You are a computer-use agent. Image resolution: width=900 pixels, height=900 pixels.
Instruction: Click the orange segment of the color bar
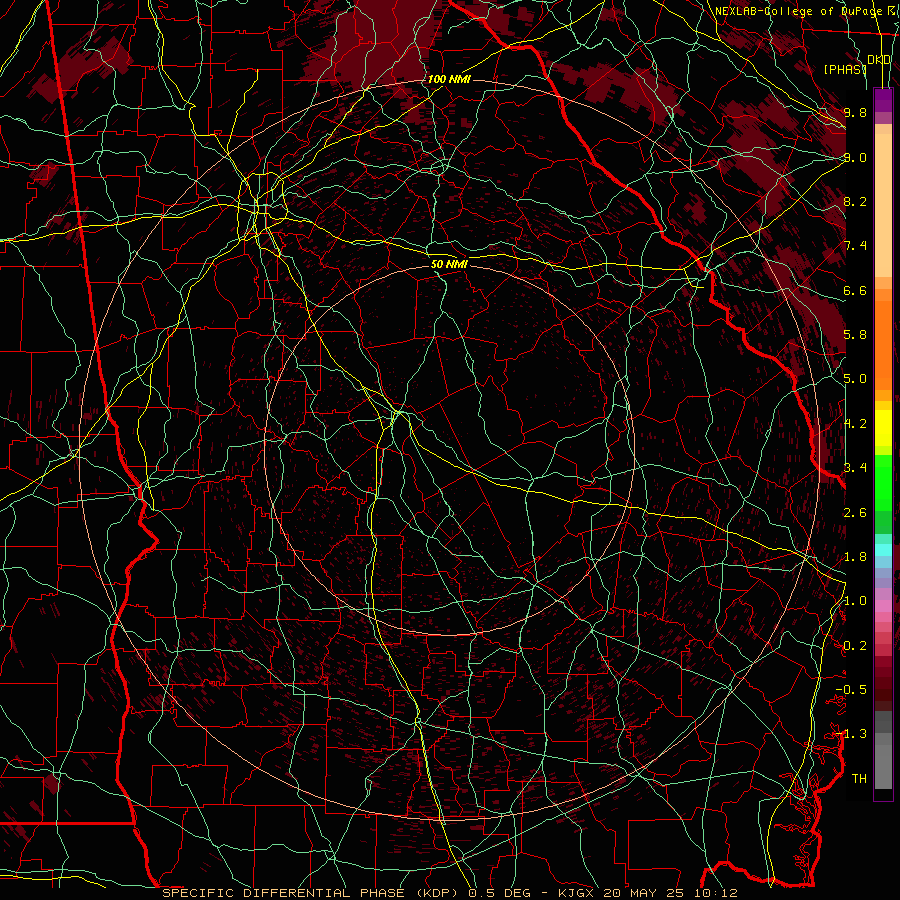coord(883,344)
